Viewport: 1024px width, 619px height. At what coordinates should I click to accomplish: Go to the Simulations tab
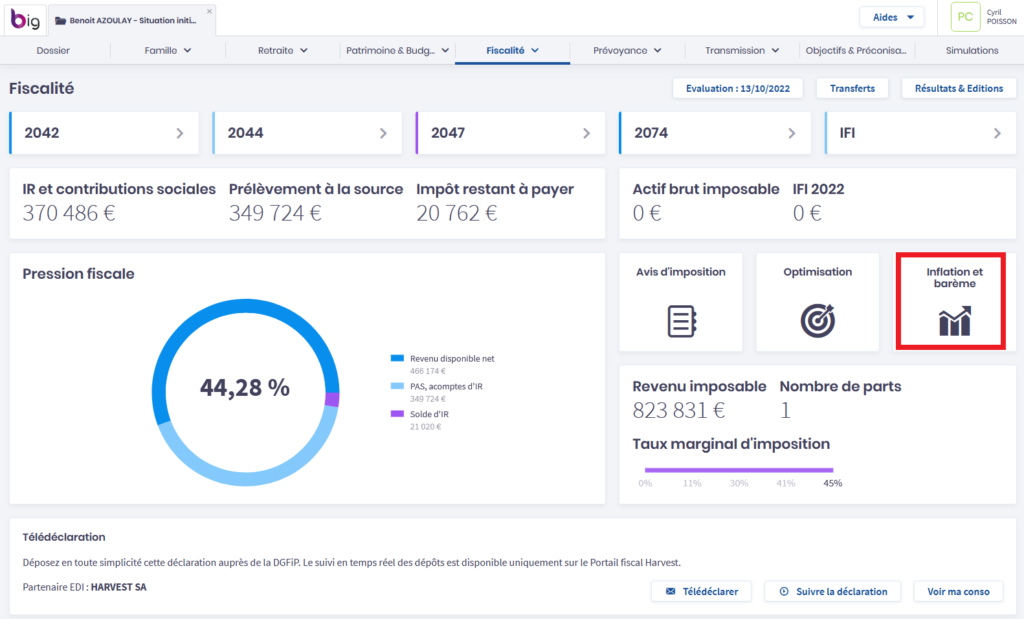pyautogui.click(x=971, y=50)
